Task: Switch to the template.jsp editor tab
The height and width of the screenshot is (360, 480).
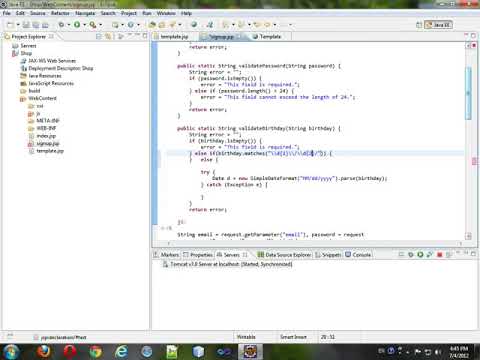Action: (x=174, y=36)
